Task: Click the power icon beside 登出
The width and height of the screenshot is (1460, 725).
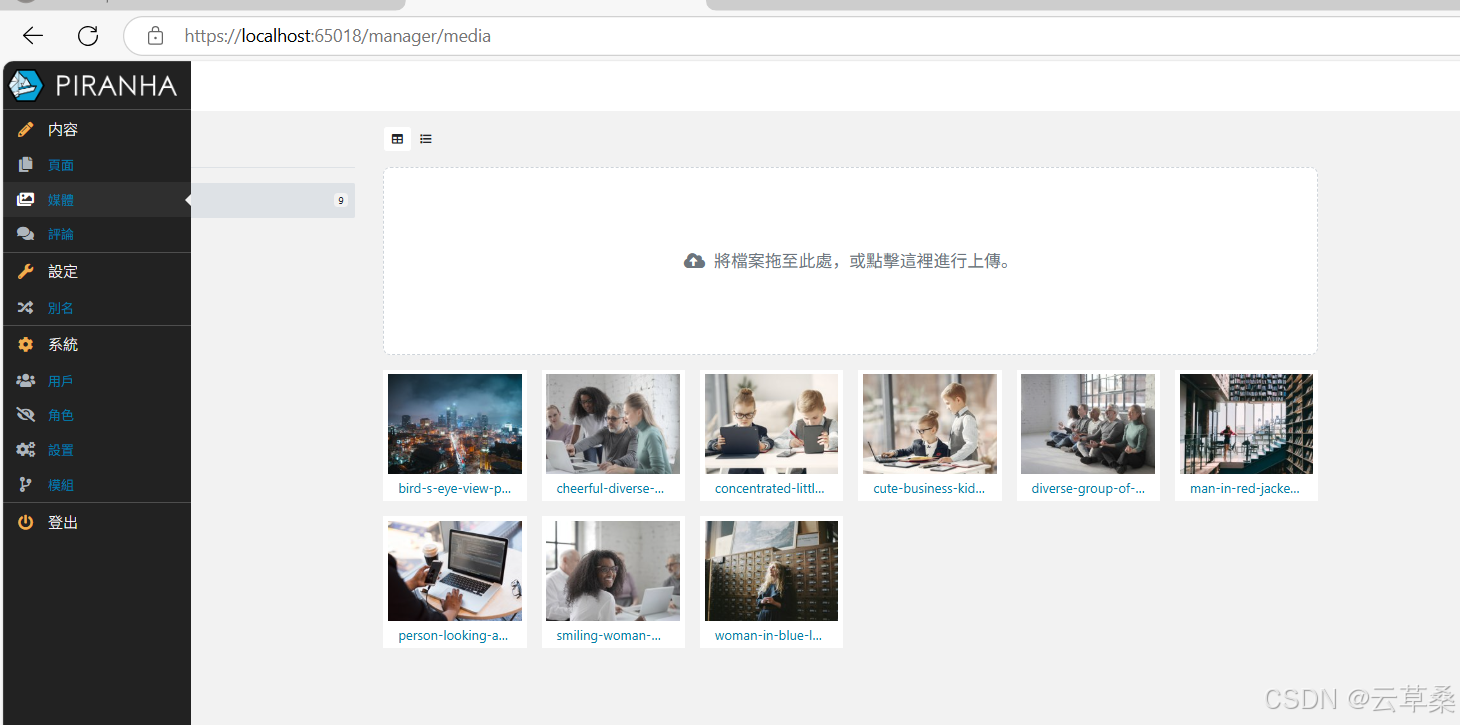Action: pyautogui.click(x=26, y=522)
